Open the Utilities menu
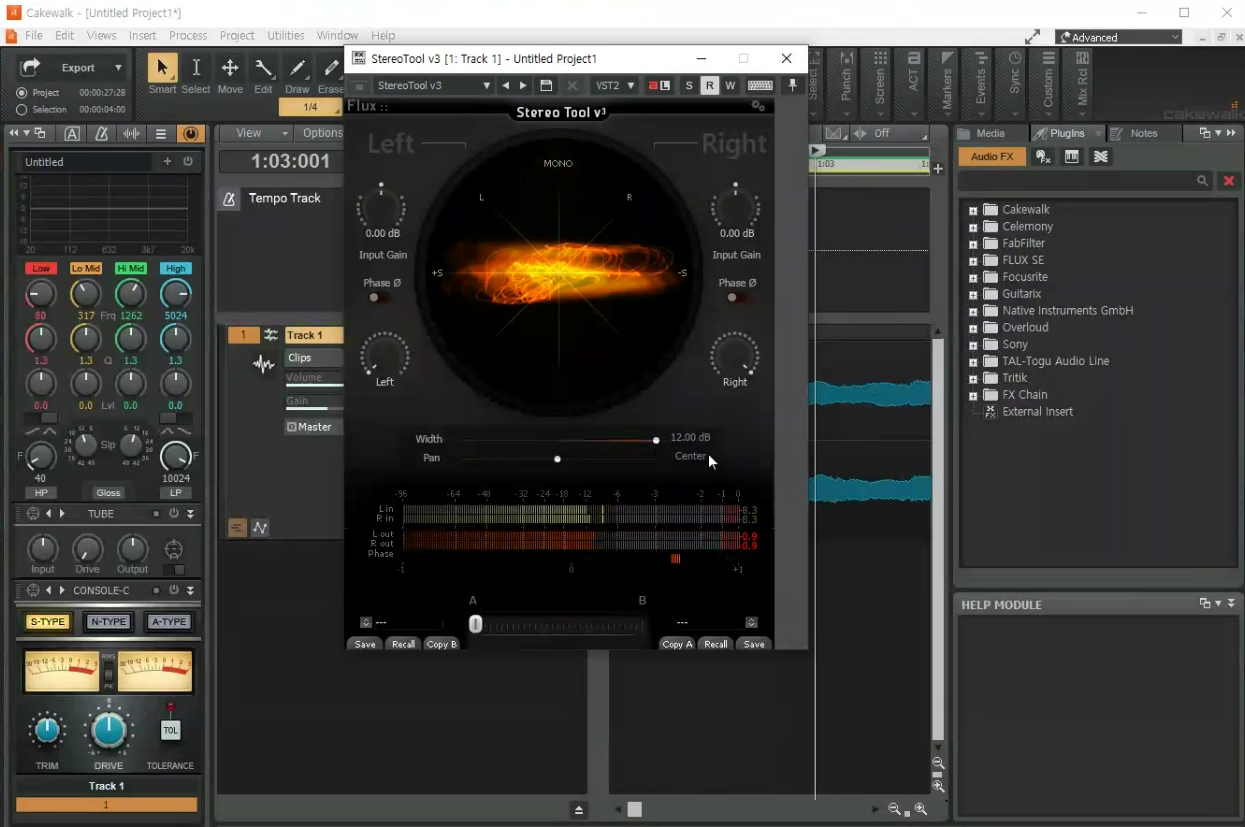The height and width of the screenshot is (827, 1245). pyautogui.click(x=285, y=36)
